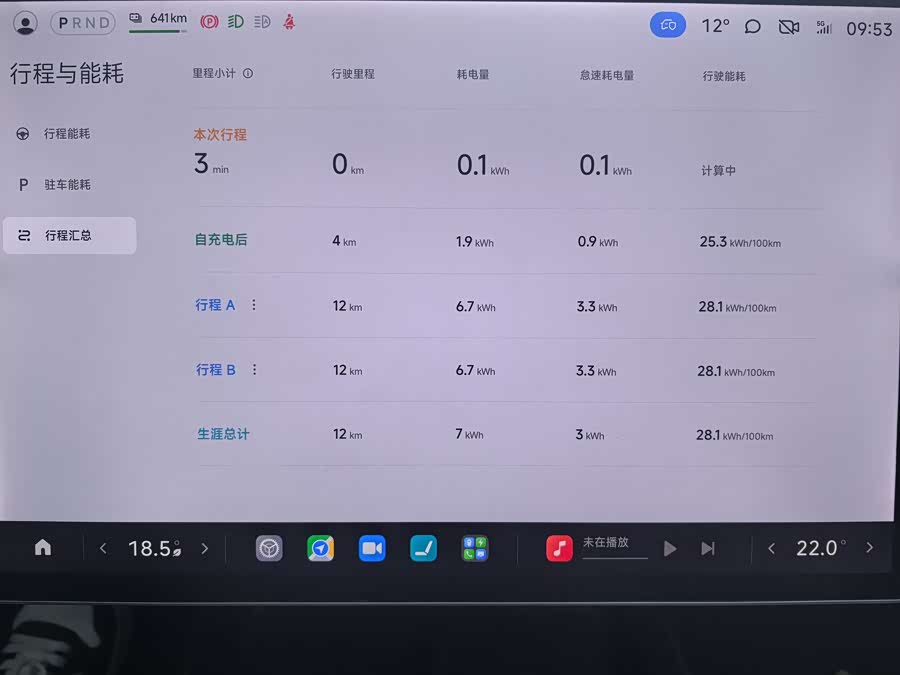Image resolution: width=900 pixels, height=675 pixels.
Task: Open options menu for 行程 B
Action: [254, 369]
